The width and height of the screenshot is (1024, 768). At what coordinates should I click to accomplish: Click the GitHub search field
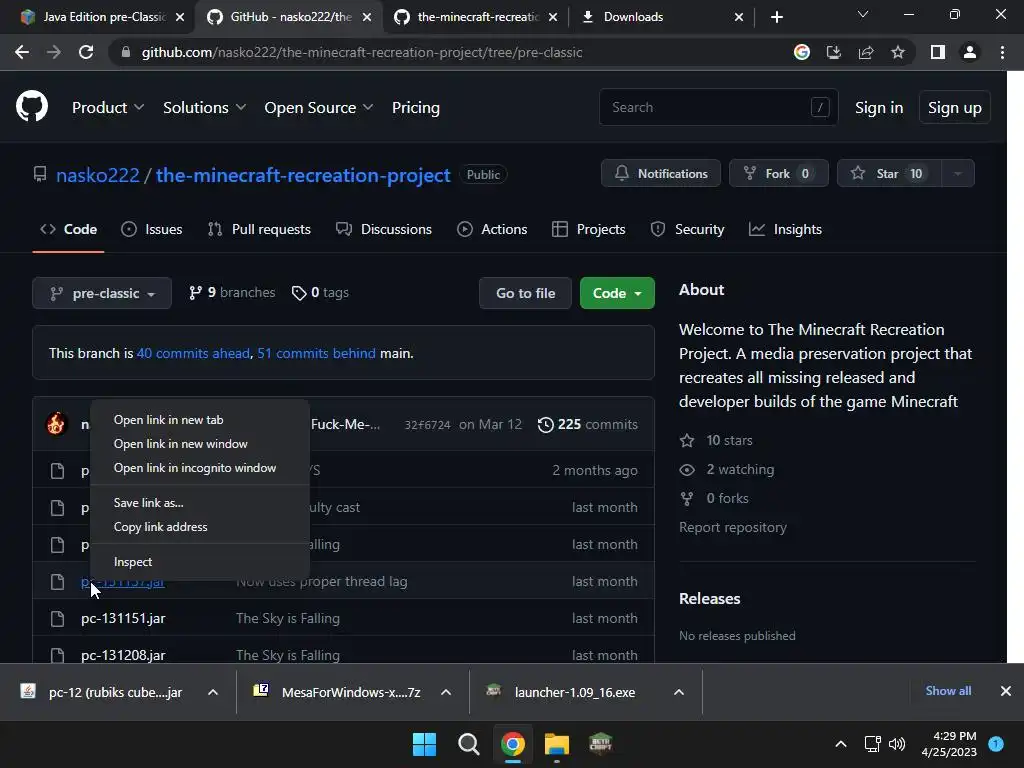[718, 107]
